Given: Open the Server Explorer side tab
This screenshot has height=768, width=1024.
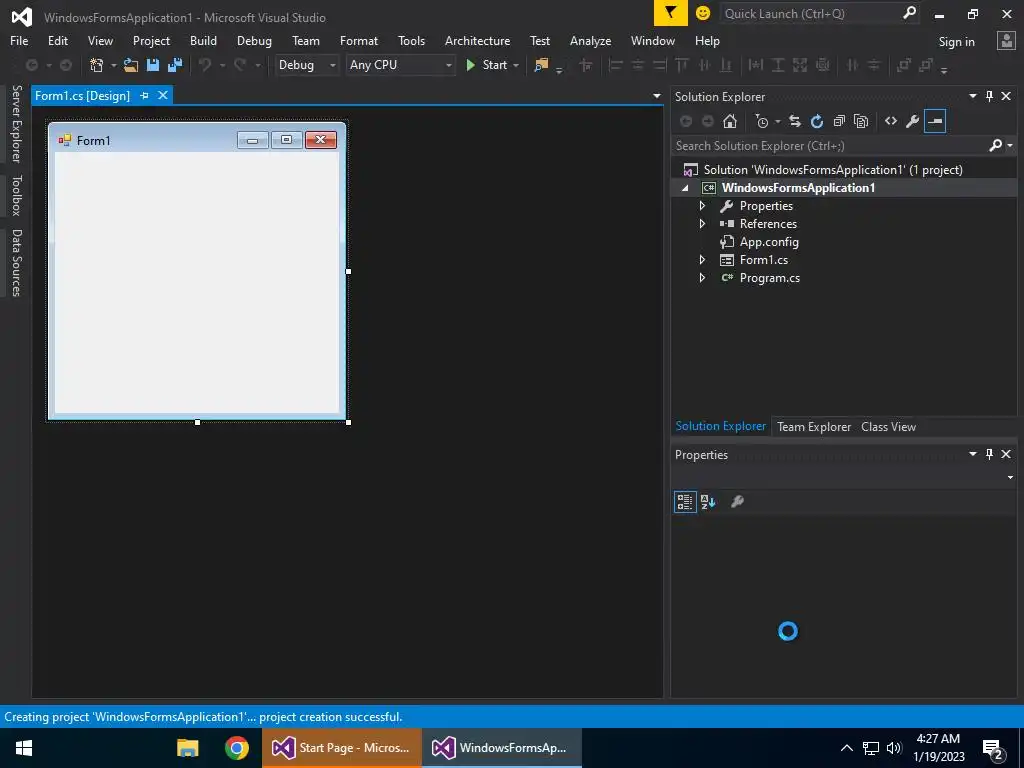Looking at the screenshot, I should click(x=16, y=123).
